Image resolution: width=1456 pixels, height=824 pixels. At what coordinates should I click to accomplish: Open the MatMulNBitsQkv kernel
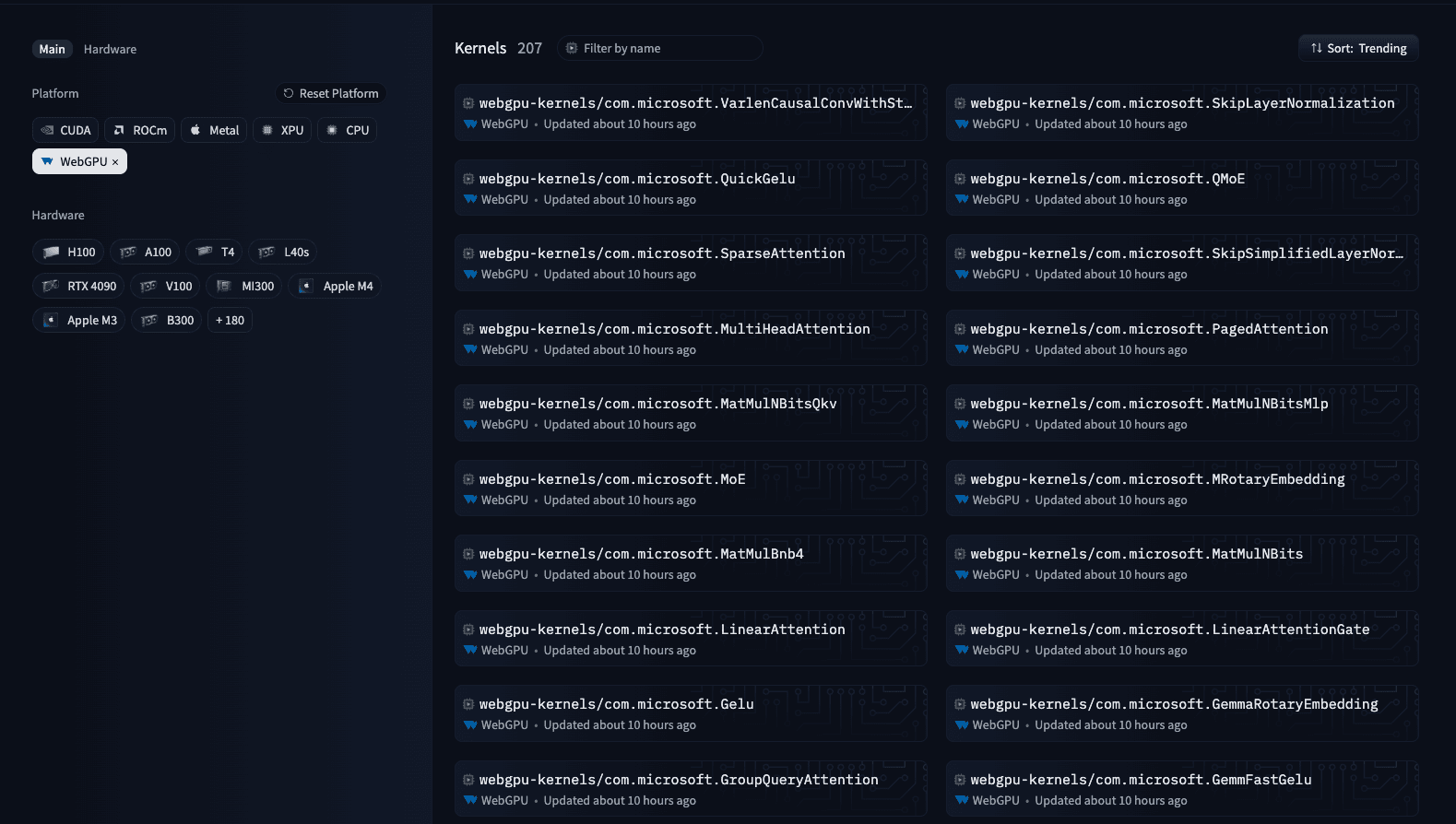[691, 413]
